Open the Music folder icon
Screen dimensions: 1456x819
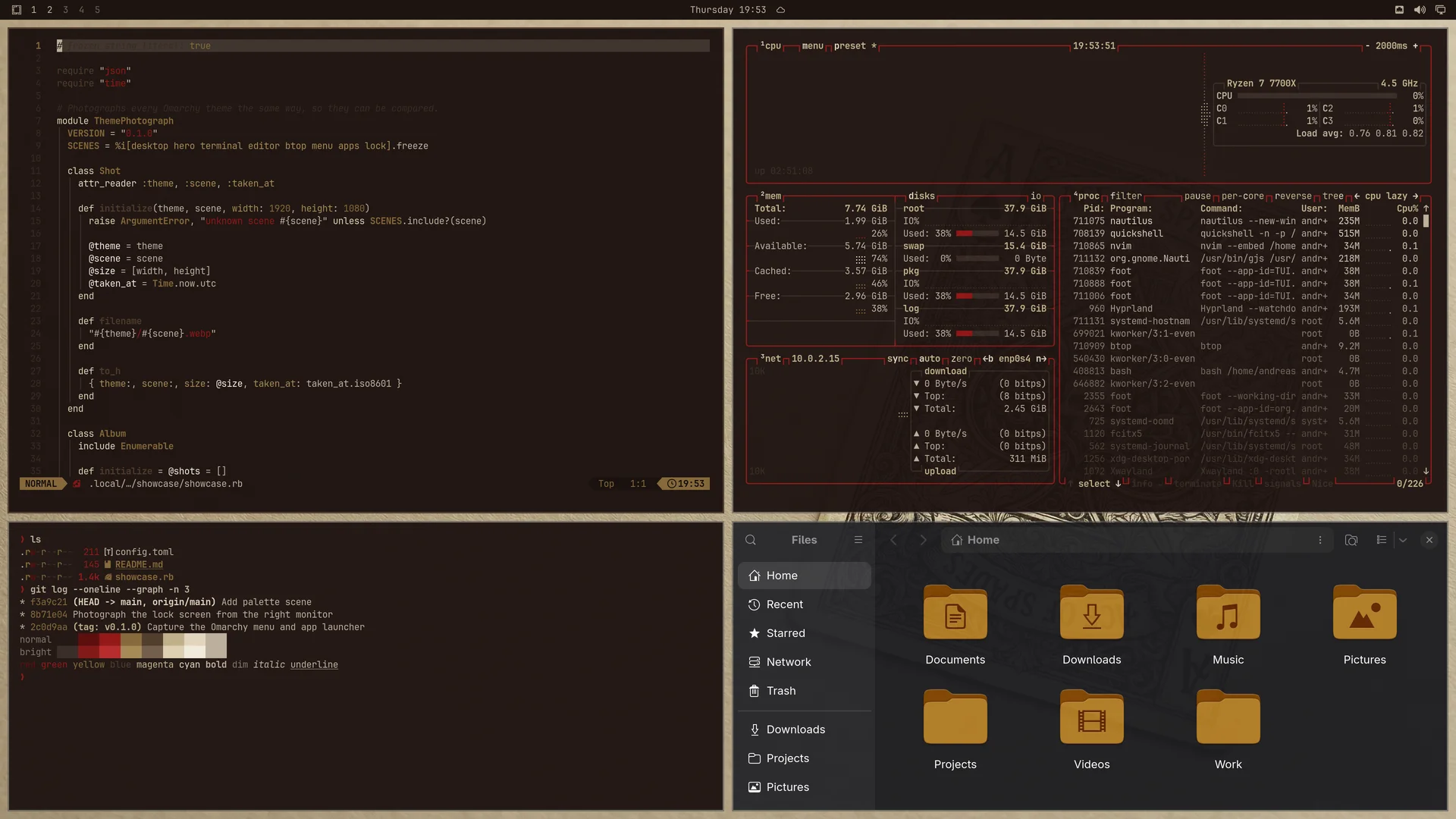[1228, 613]
